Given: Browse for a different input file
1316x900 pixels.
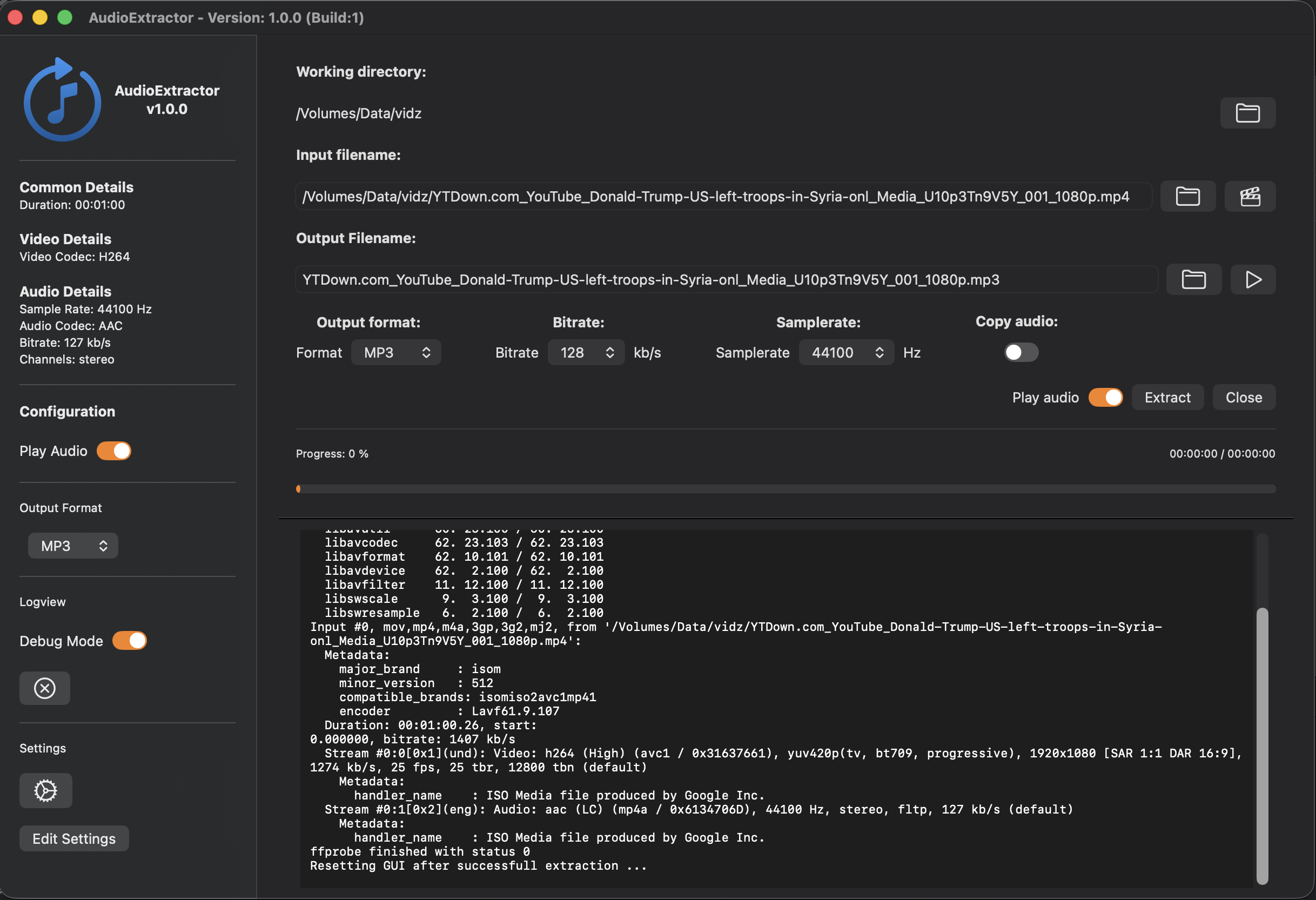Looking at the screenshot, I should (1187, 197).
